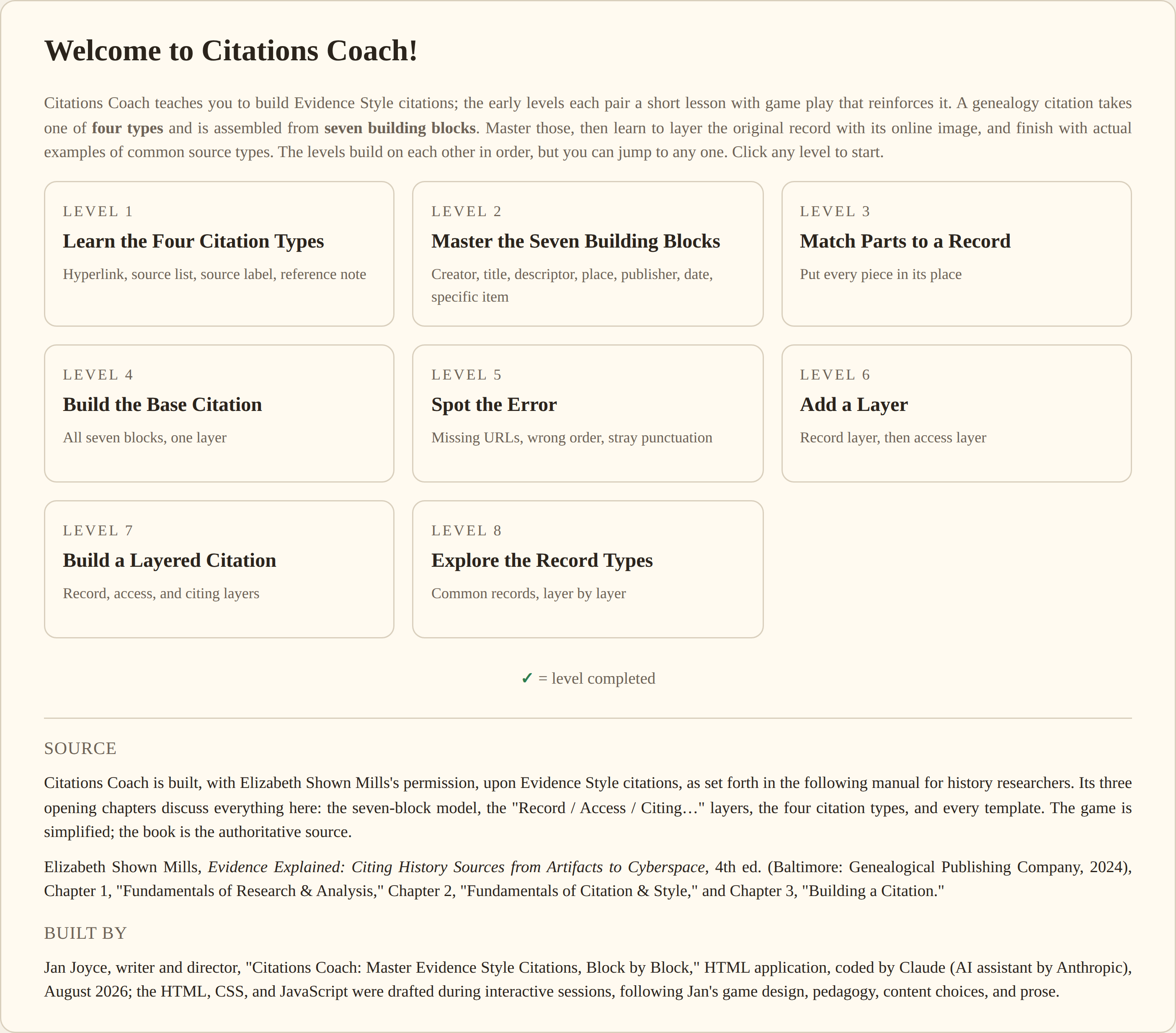Launch the Spot the Error level
Screen dimensions: 1176x1033
click(x=588, y=413)
